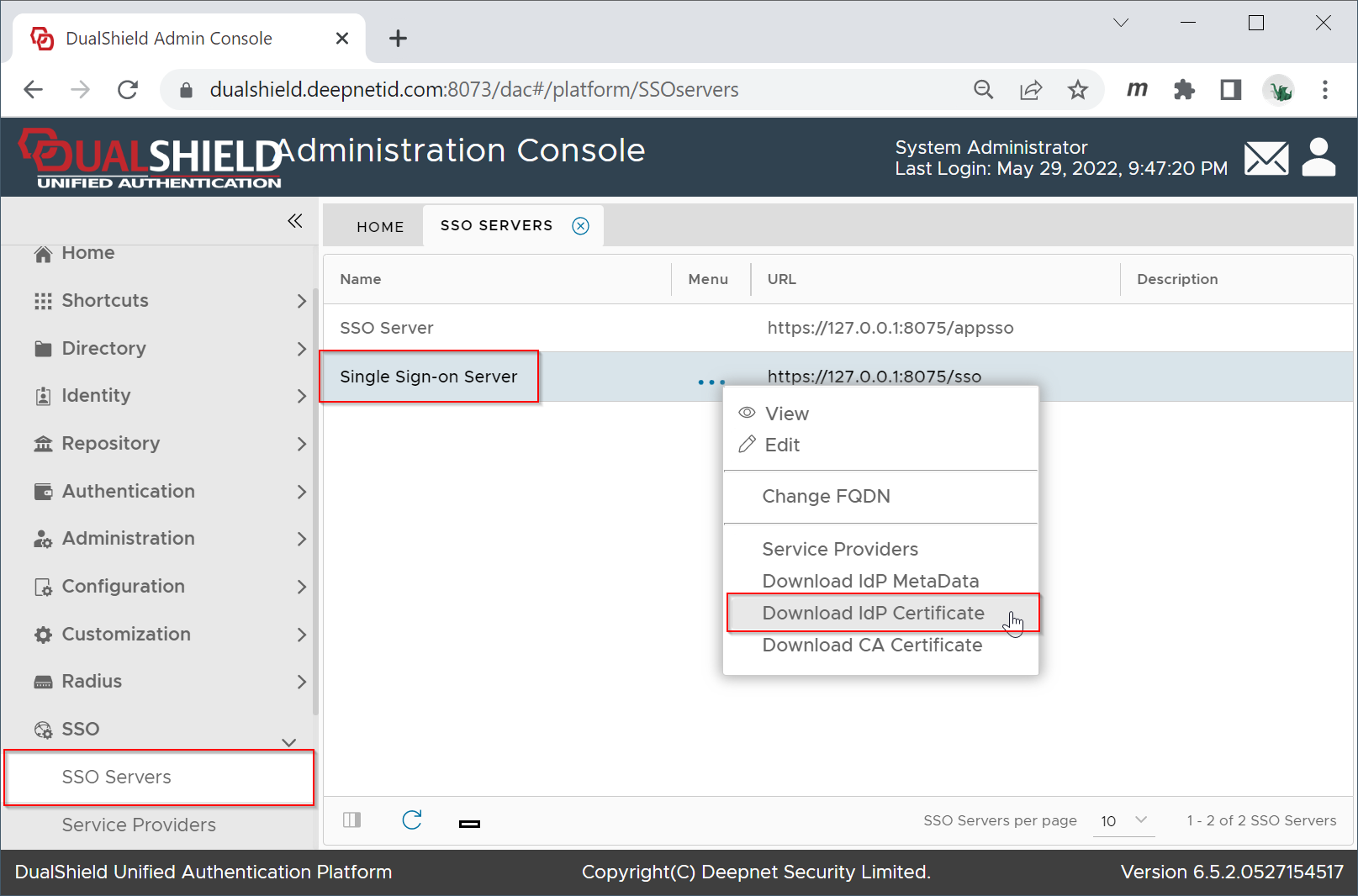Open the browser extensions puzzle icon
Screen dimensions: 1358x896
pyautogui.click(x=1184, y=90)
